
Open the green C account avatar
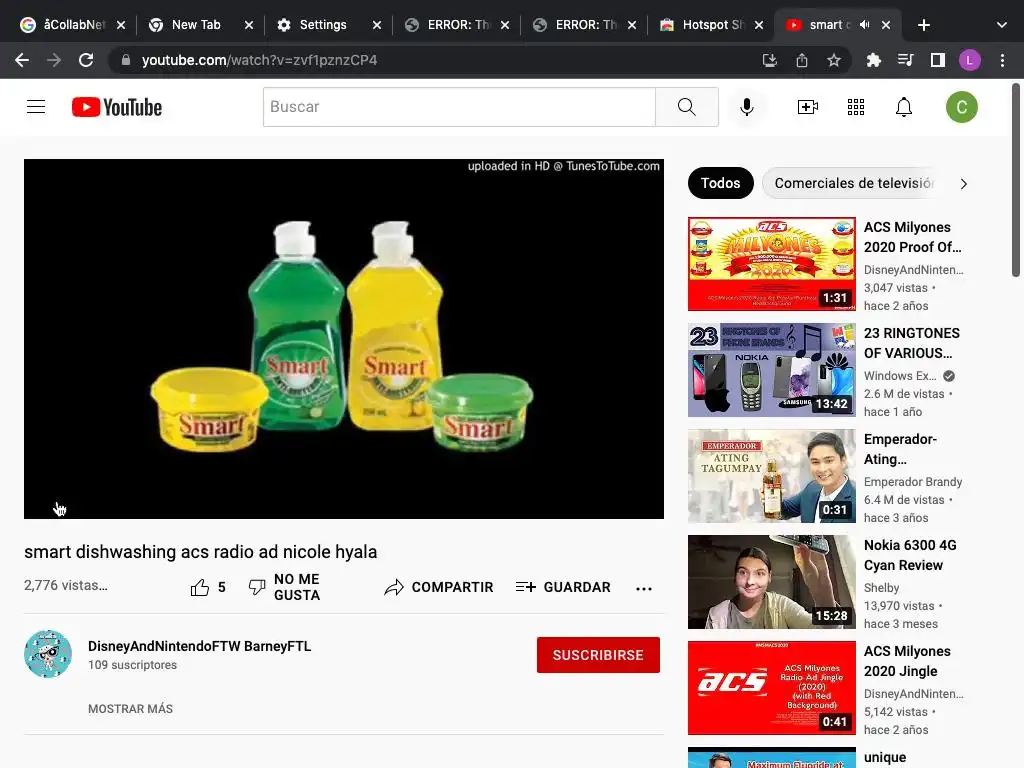(x=961, y=106)
